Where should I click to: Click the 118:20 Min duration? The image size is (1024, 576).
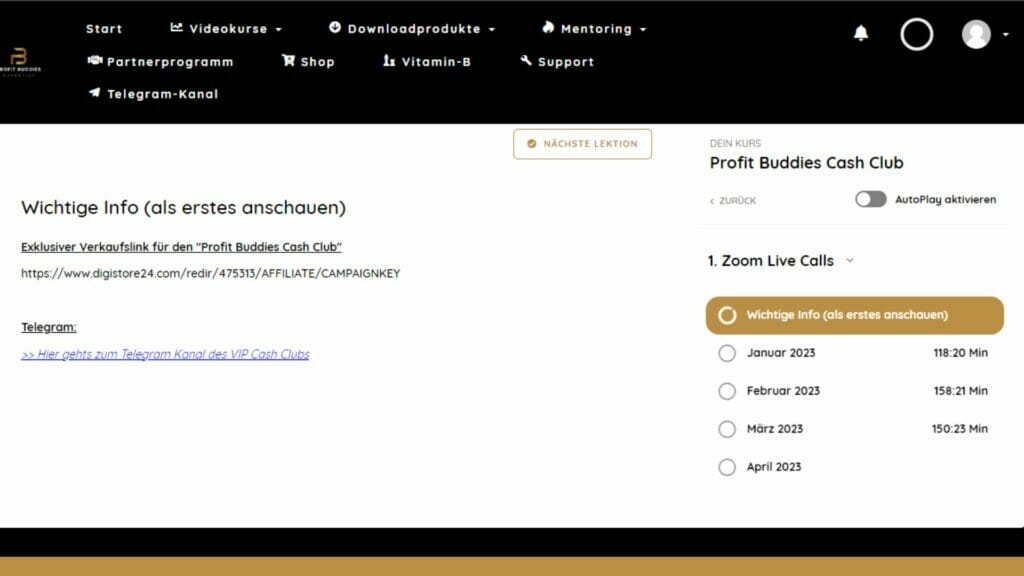960,353
